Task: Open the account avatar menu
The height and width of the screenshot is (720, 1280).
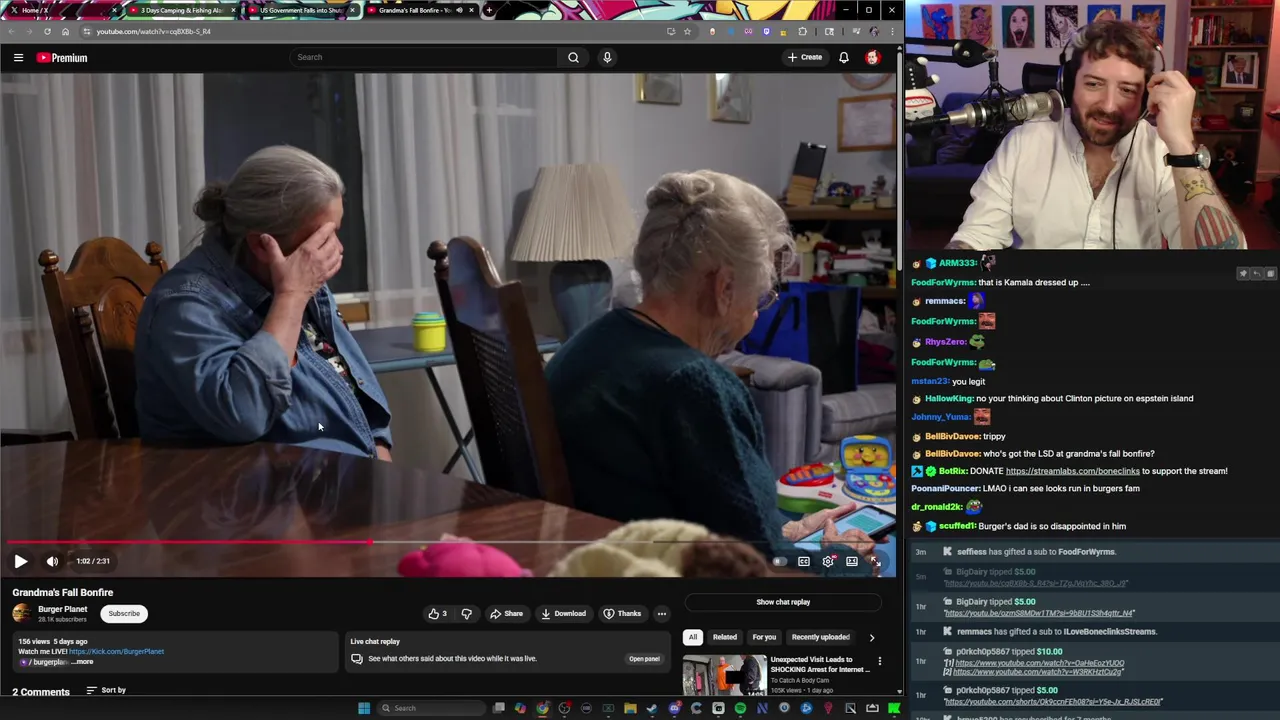Action: point(872,57)
